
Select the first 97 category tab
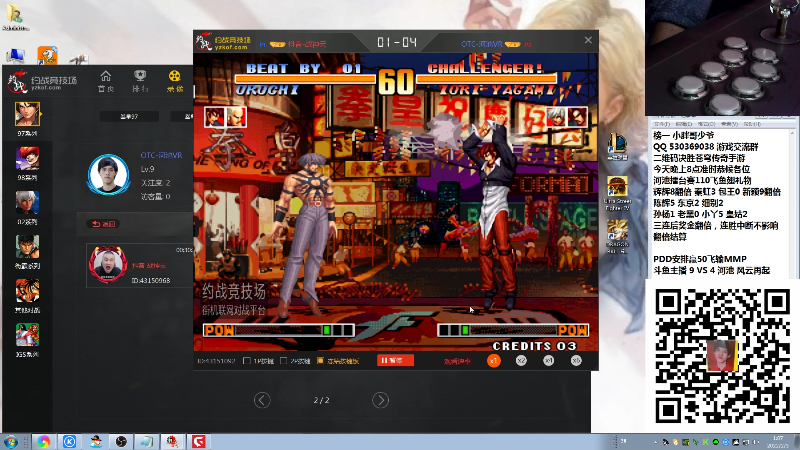[129, 117]
